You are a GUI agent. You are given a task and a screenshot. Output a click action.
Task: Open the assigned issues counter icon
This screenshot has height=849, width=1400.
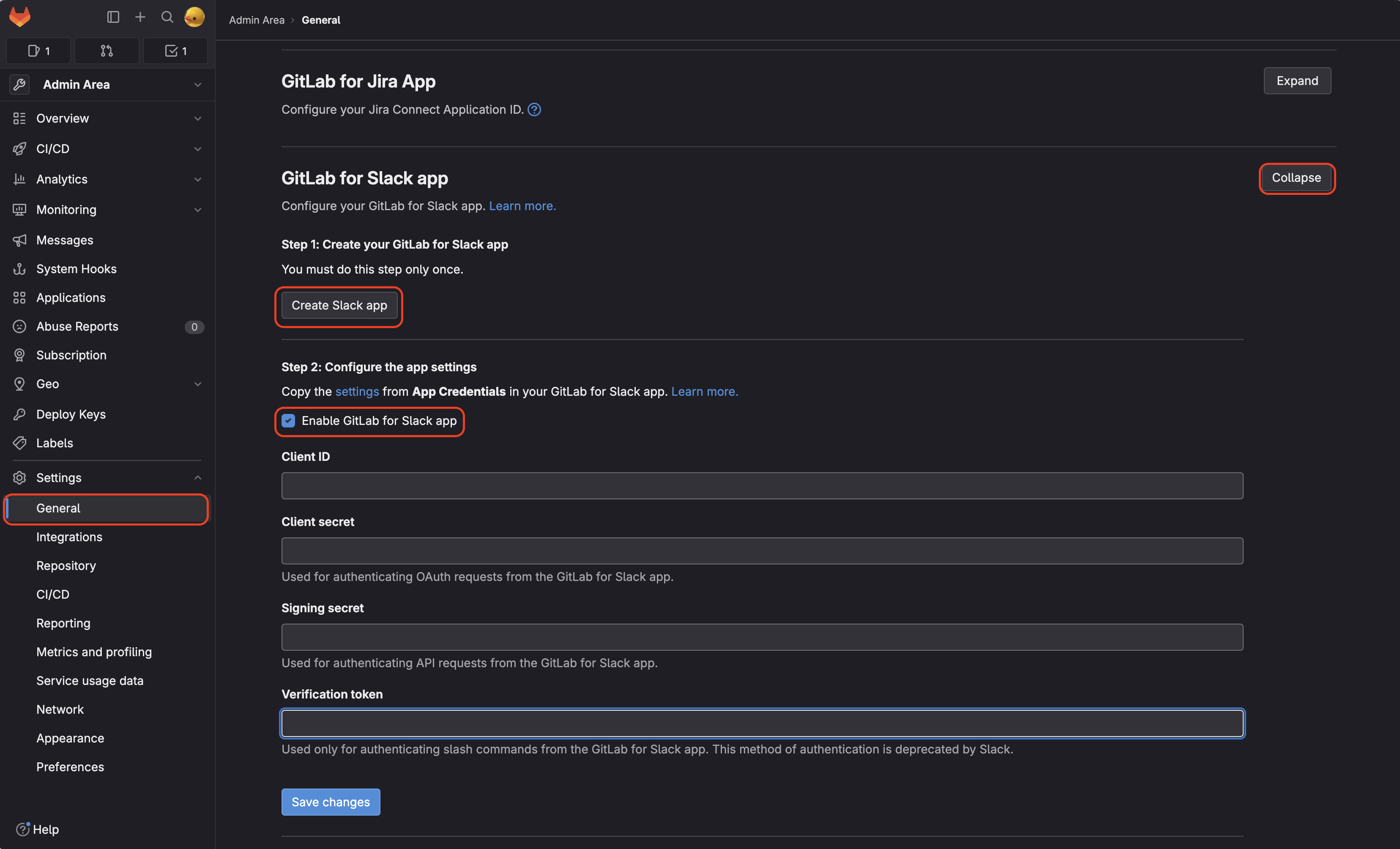coord(38,51)
